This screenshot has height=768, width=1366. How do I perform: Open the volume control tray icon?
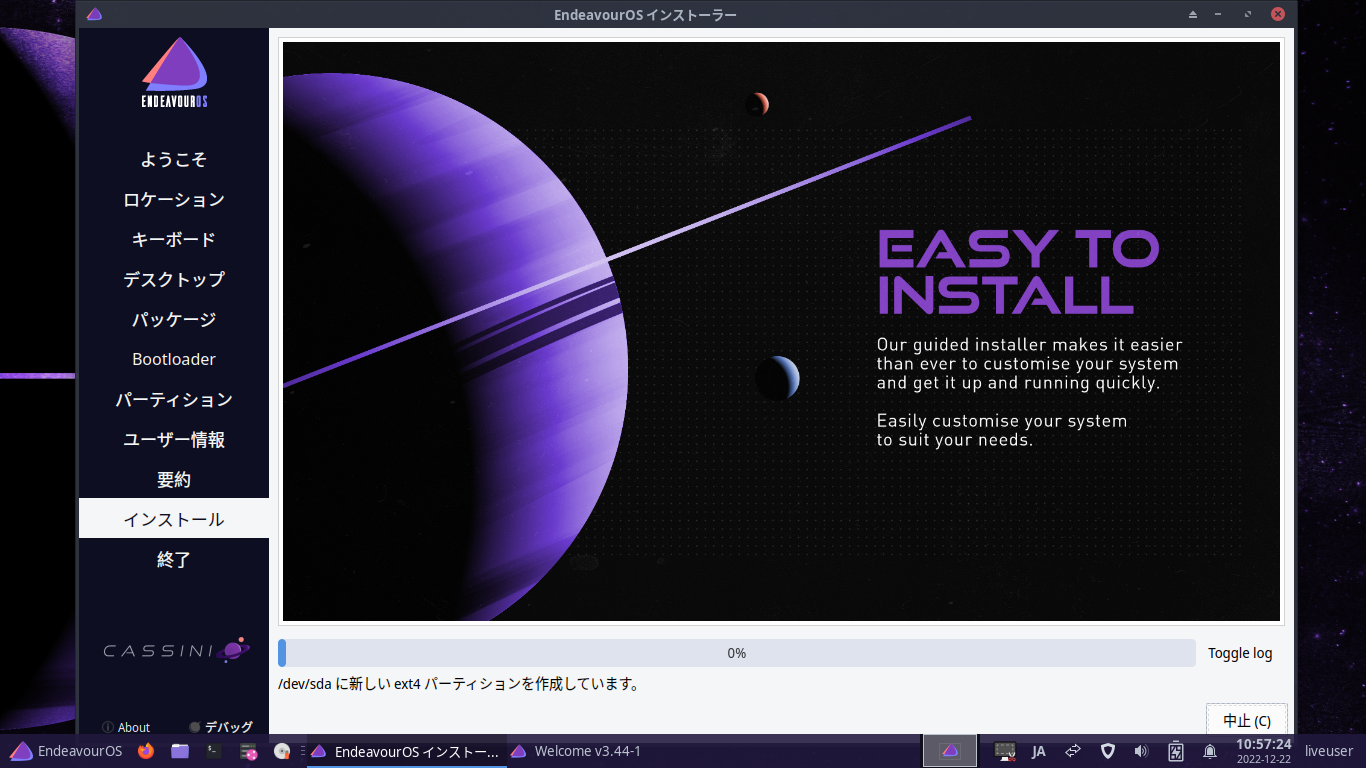point(1141,751)
